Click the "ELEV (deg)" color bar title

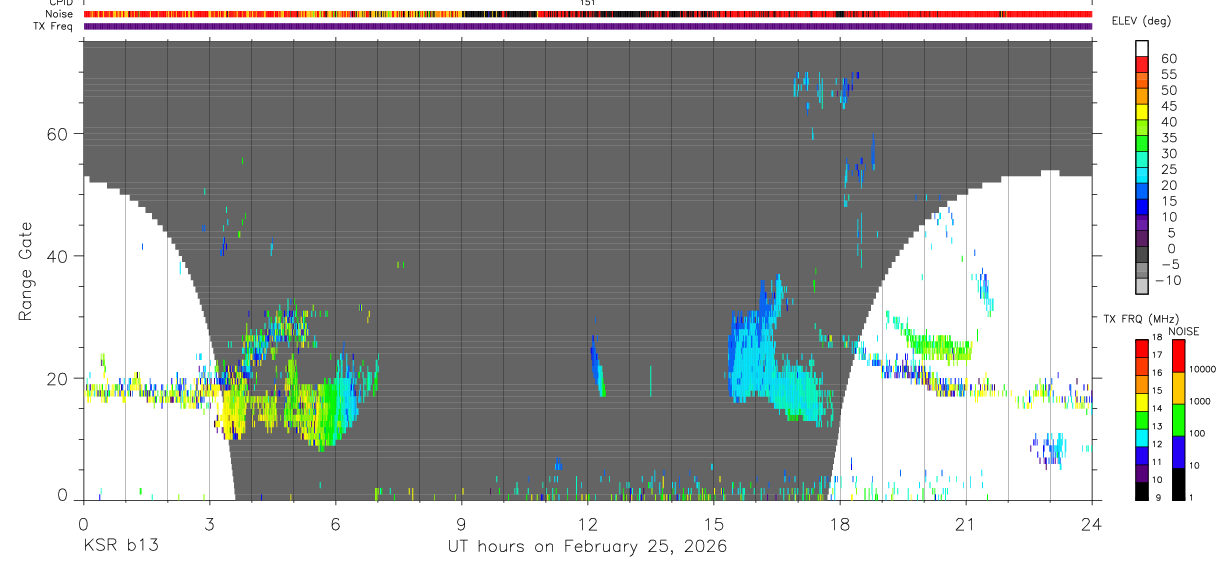(1144, 21)
